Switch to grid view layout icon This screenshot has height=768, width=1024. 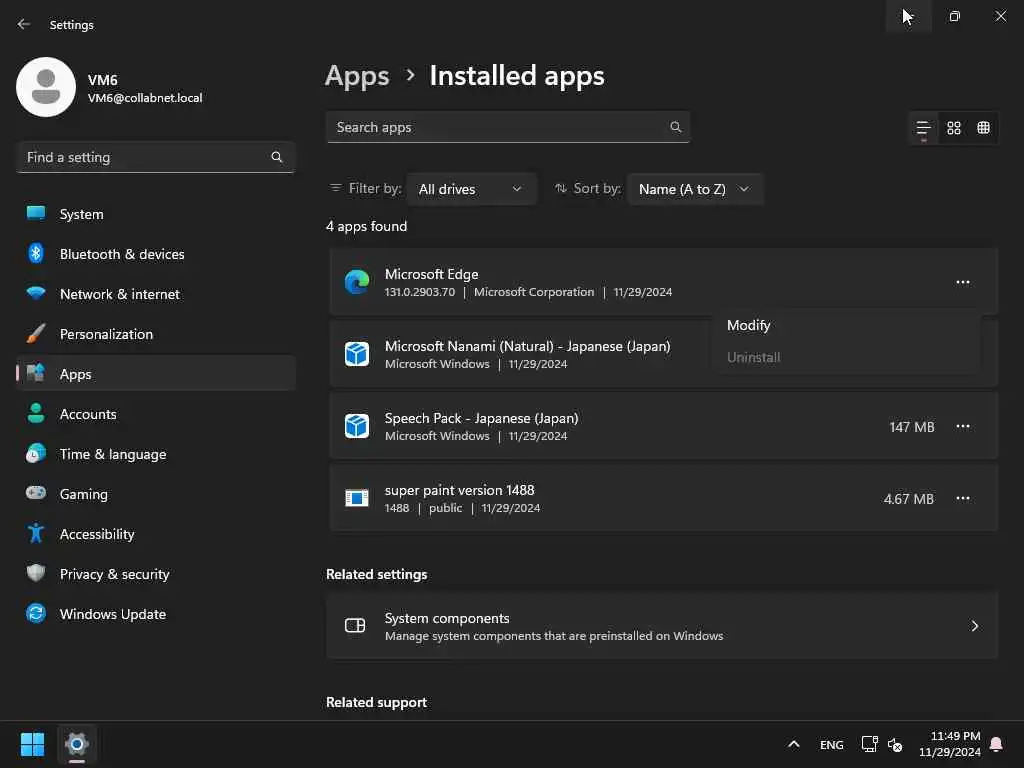click(954, 128)
